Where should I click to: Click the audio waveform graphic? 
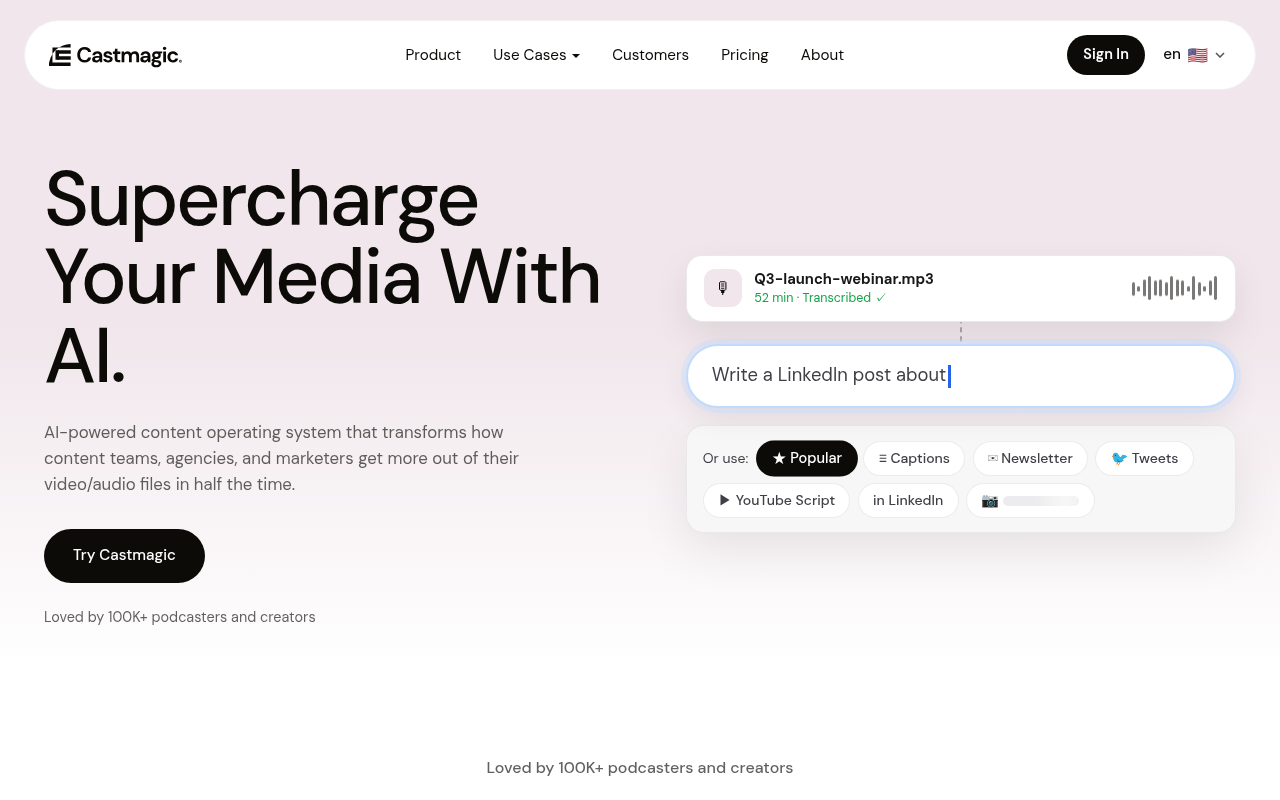[1175, 288]
